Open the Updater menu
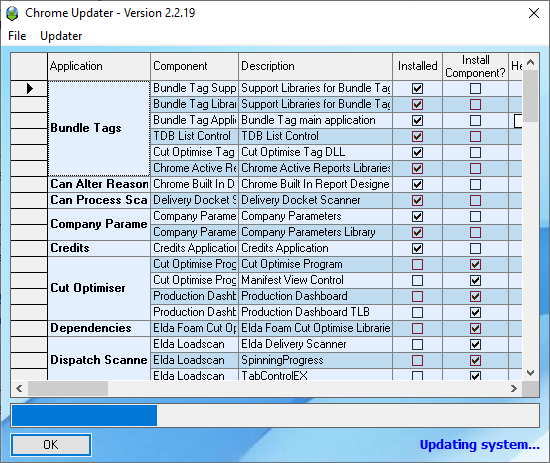Screen dimensions: 550x463 [x=61, y=36]
